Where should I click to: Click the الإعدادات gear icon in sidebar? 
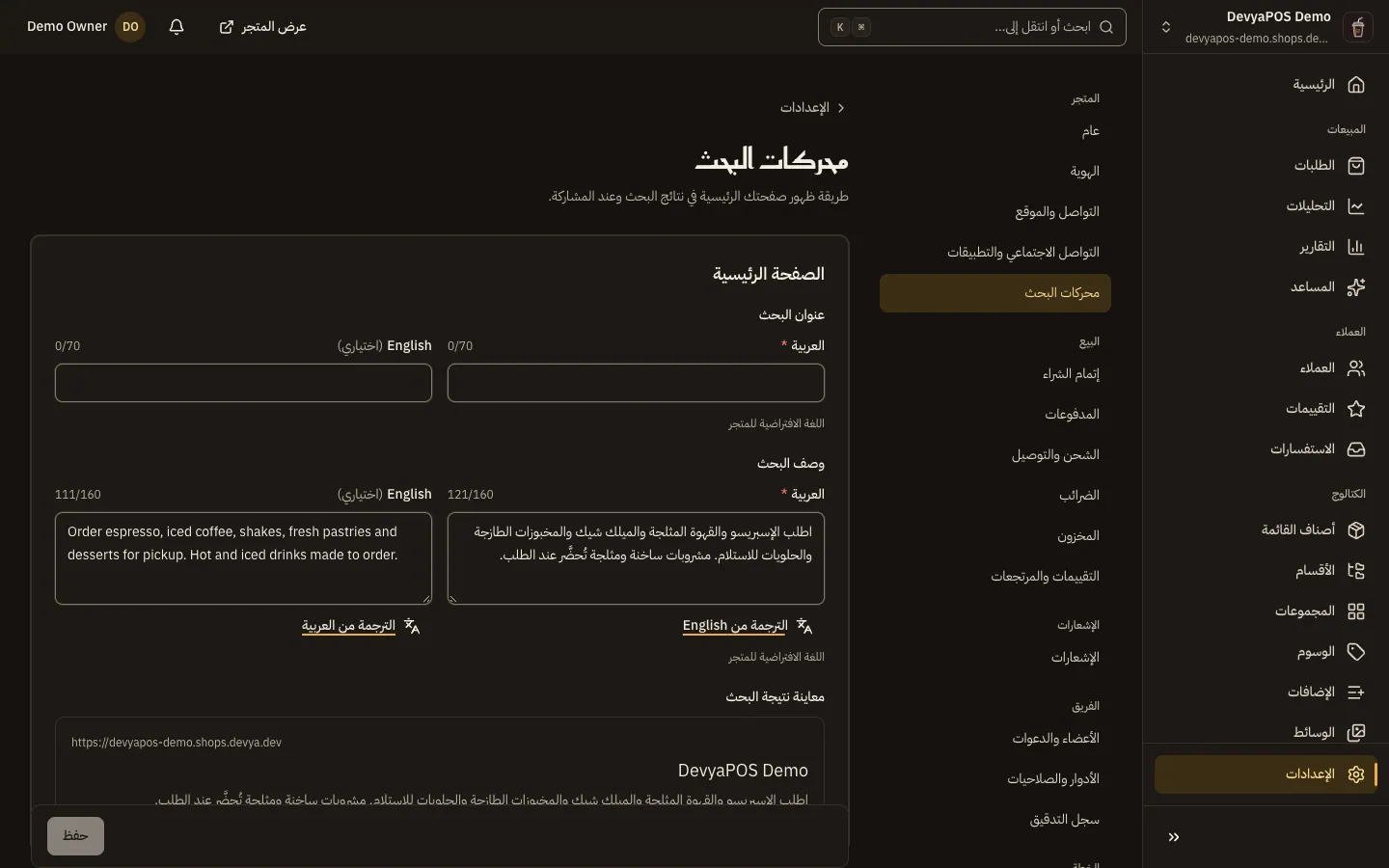1356,774
